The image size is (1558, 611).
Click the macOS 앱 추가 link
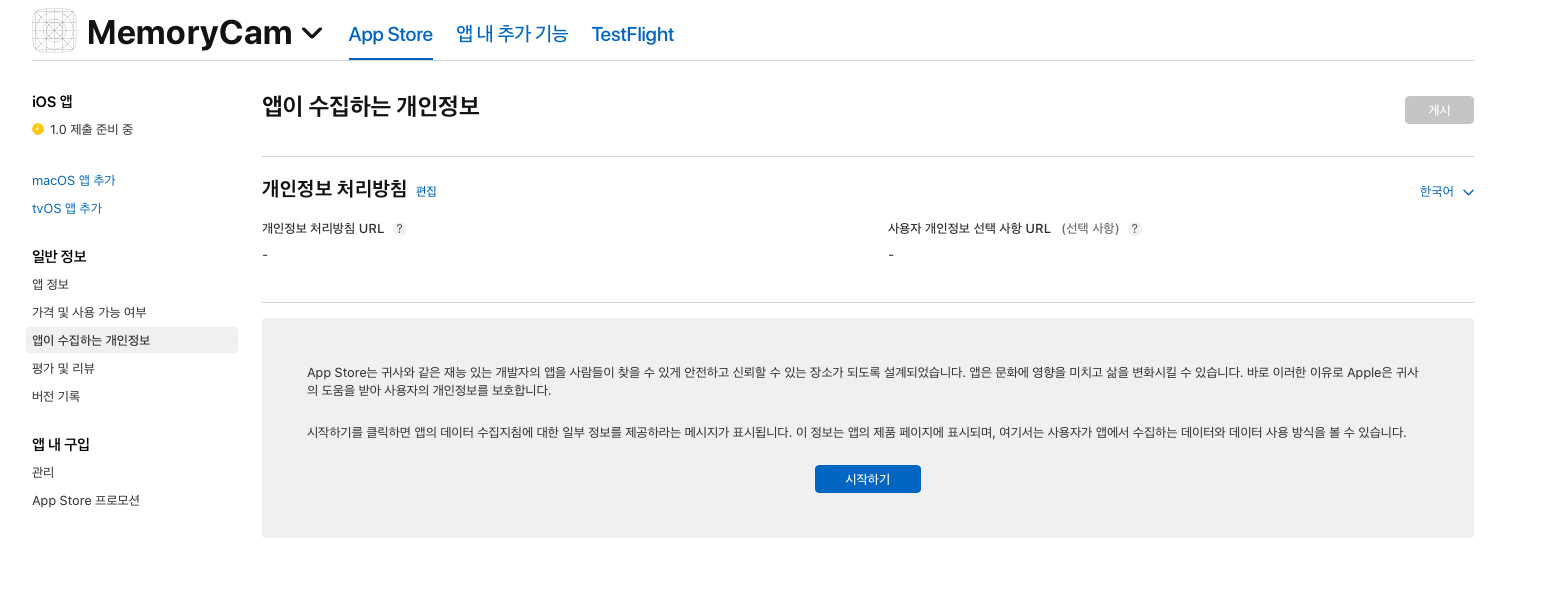[74, 180]
